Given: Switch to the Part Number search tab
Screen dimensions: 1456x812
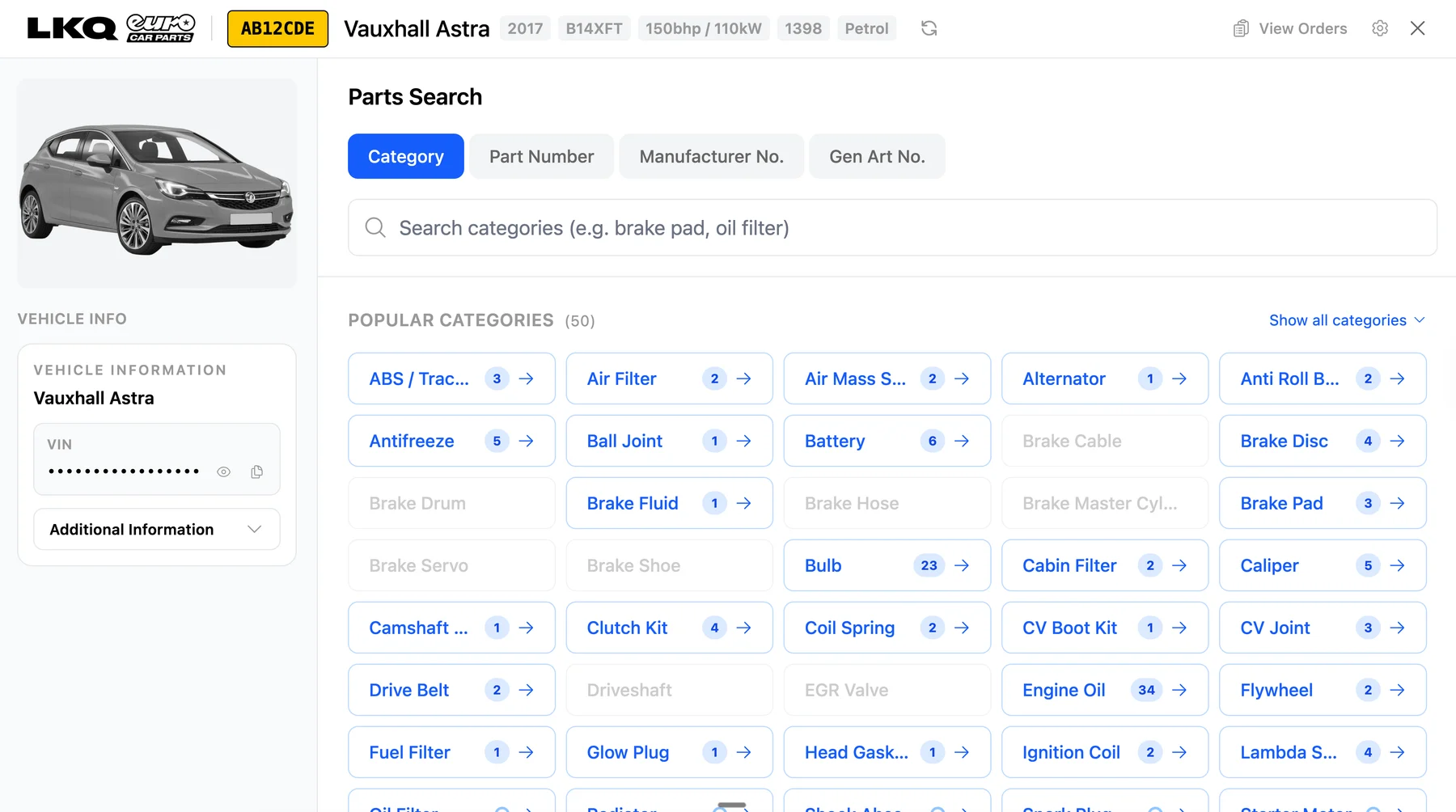Looking at the screenshot, I should 541,156.
